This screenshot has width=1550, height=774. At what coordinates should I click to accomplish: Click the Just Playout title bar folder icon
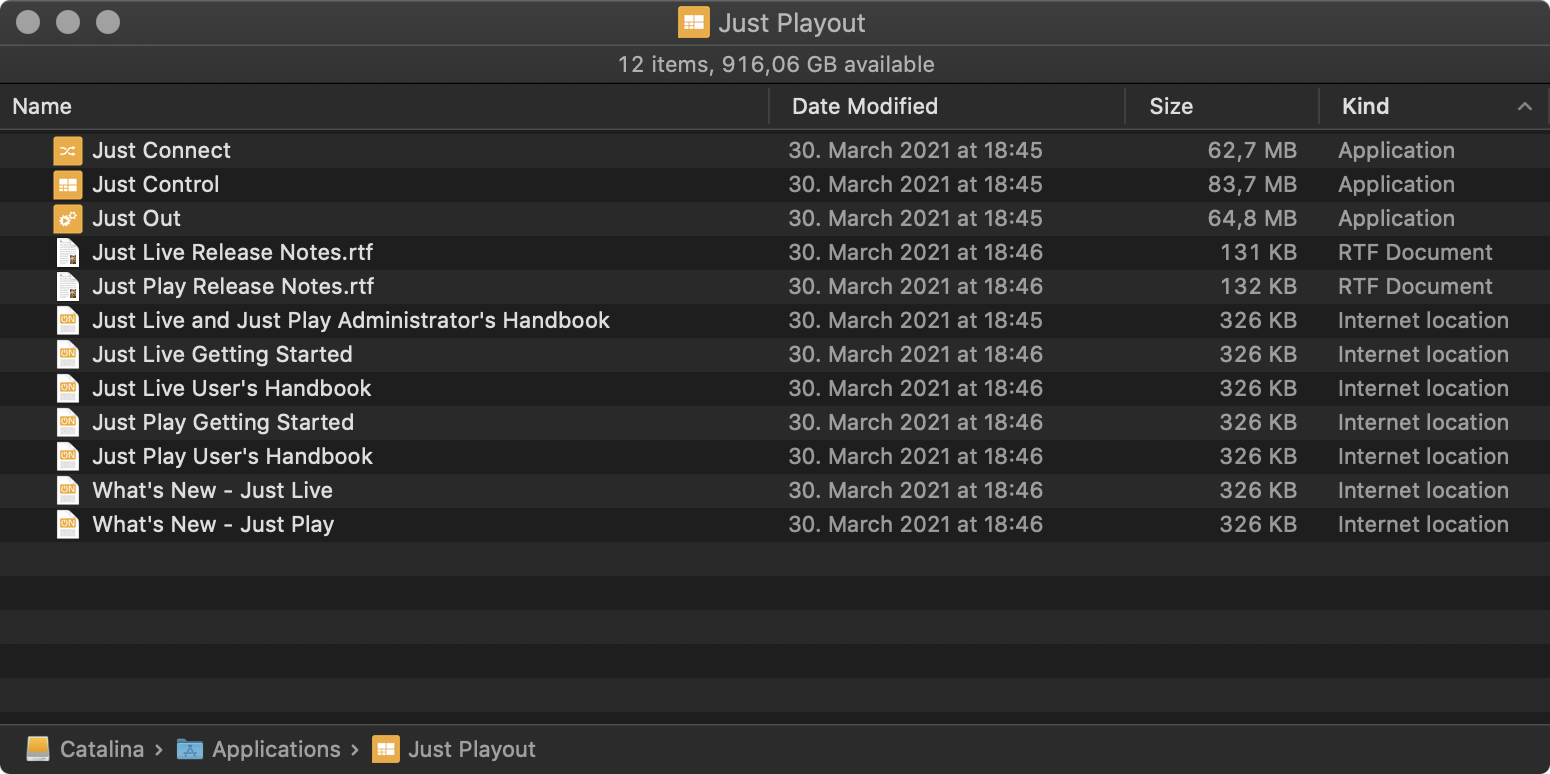694,22
